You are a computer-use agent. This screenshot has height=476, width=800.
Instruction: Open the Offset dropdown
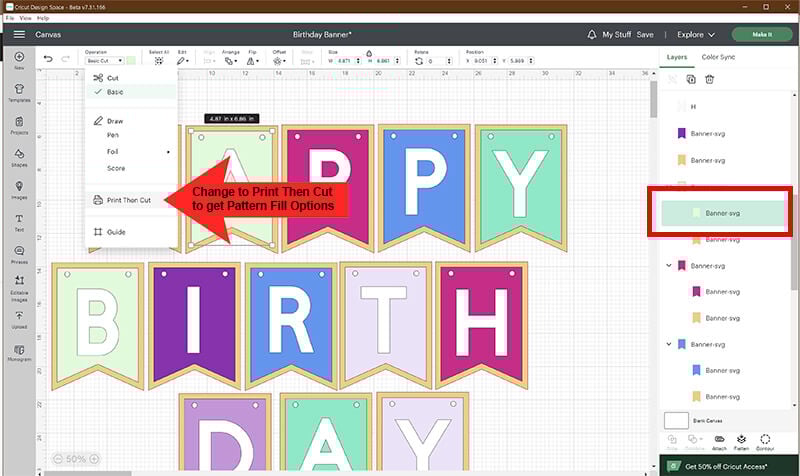[x=279, y=61]
